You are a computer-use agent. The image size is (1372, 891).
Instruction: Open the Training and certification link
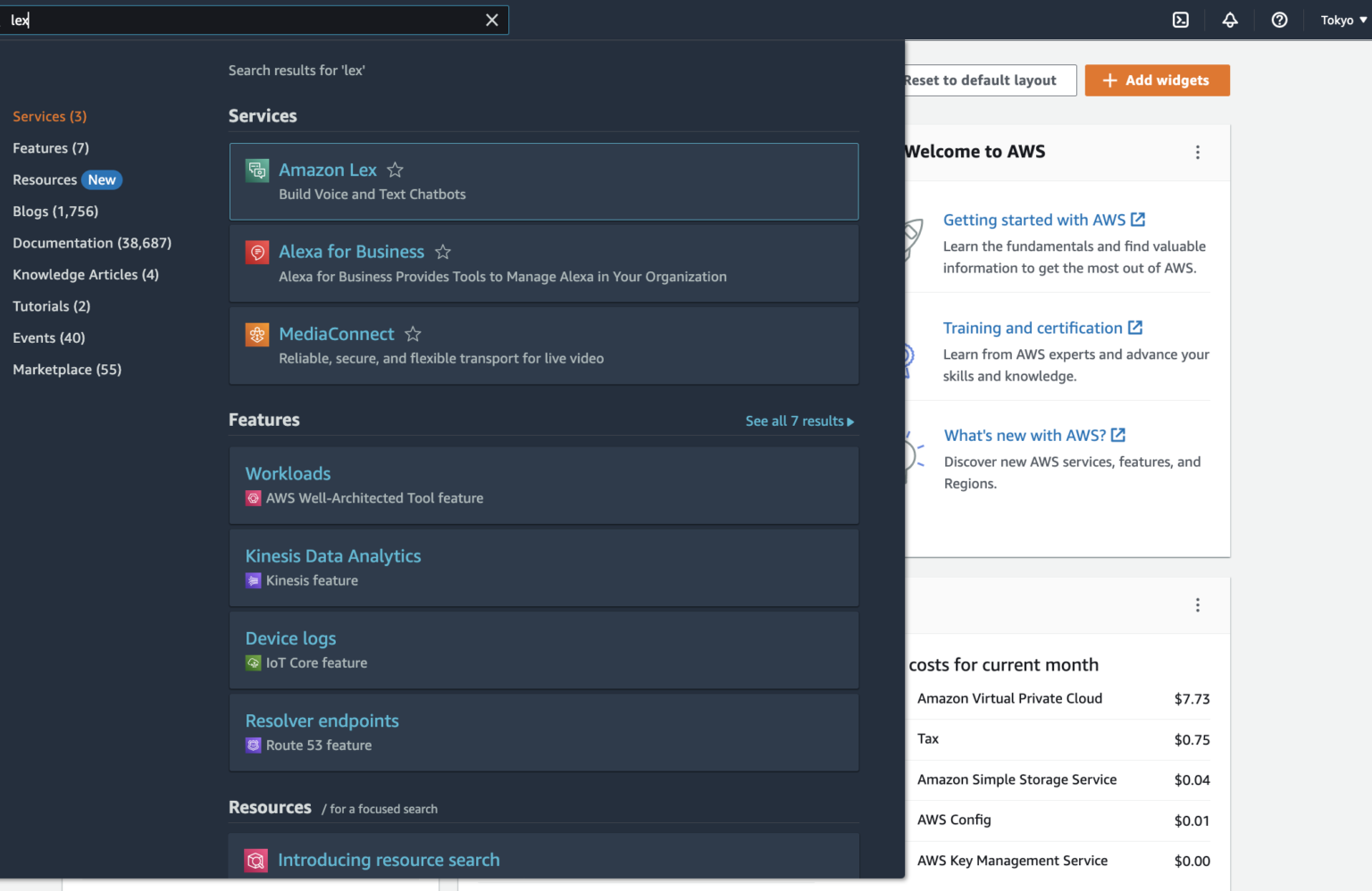click(1033, 328)
